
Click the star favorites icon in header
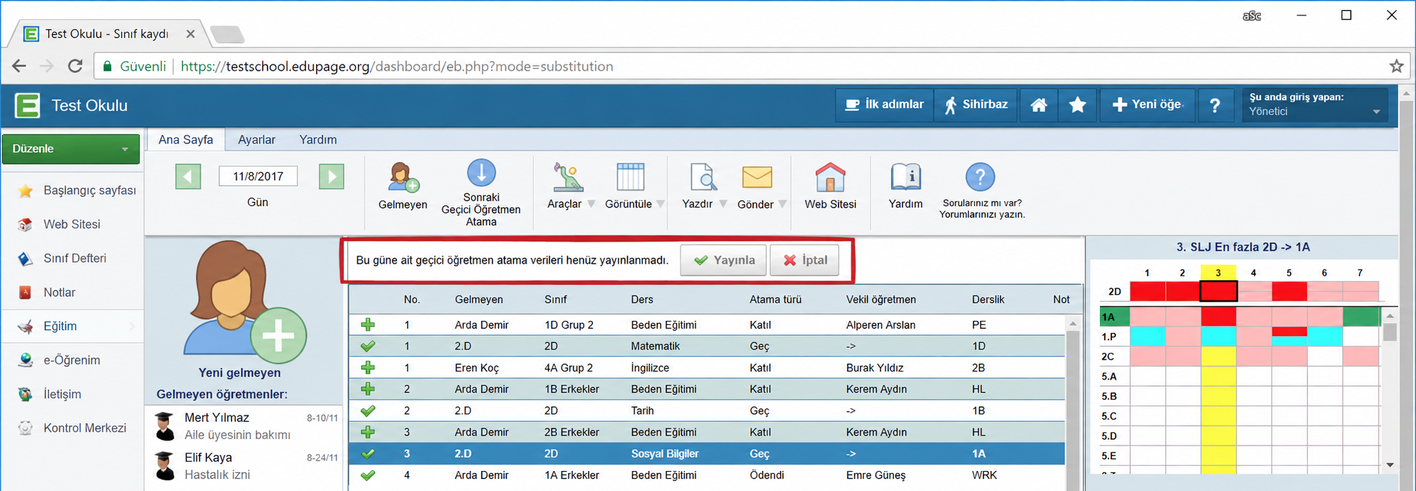coord(1077,105)
